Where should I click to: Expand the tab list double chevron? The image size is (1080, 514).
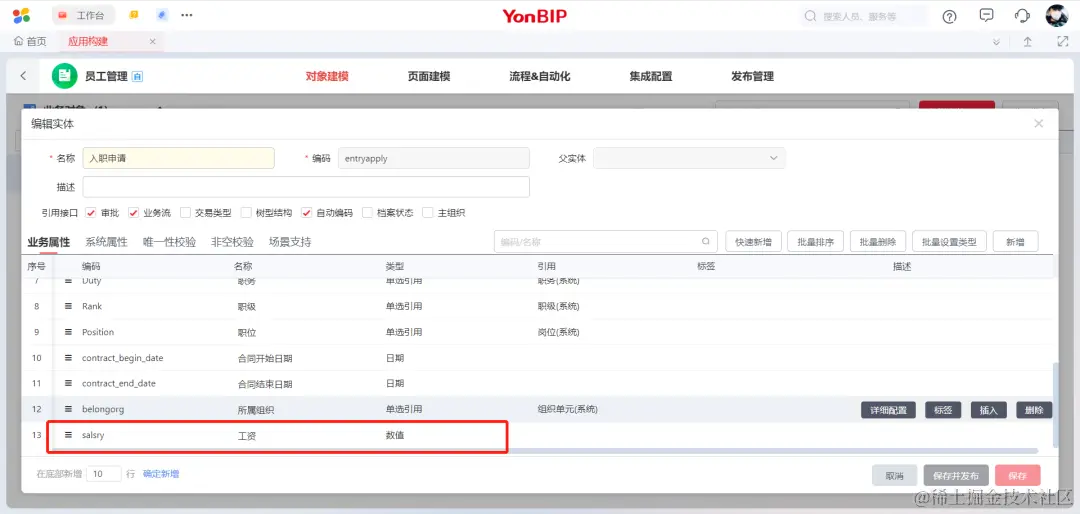pyautogui.click(x=996, y=42)
